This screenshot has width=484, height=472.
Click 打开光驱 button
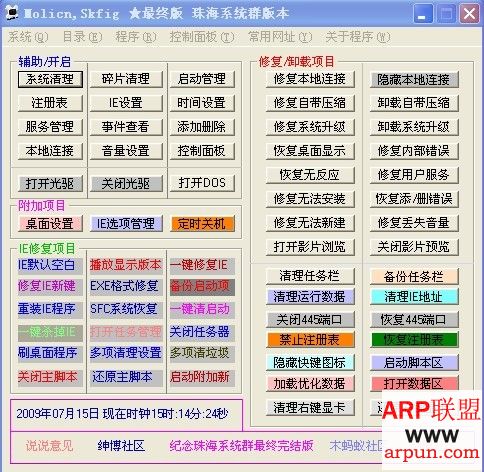[x=50, y=184]
